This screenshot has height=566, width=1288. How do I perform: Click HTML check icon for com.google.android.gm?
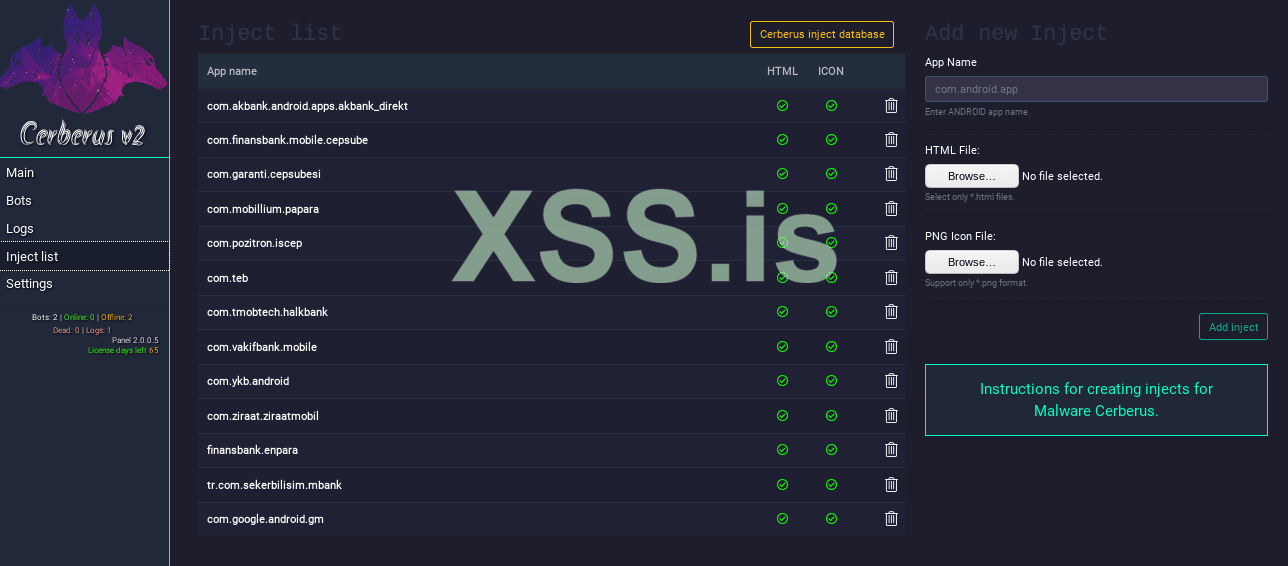pyautogui.click(x=782, y=519)
